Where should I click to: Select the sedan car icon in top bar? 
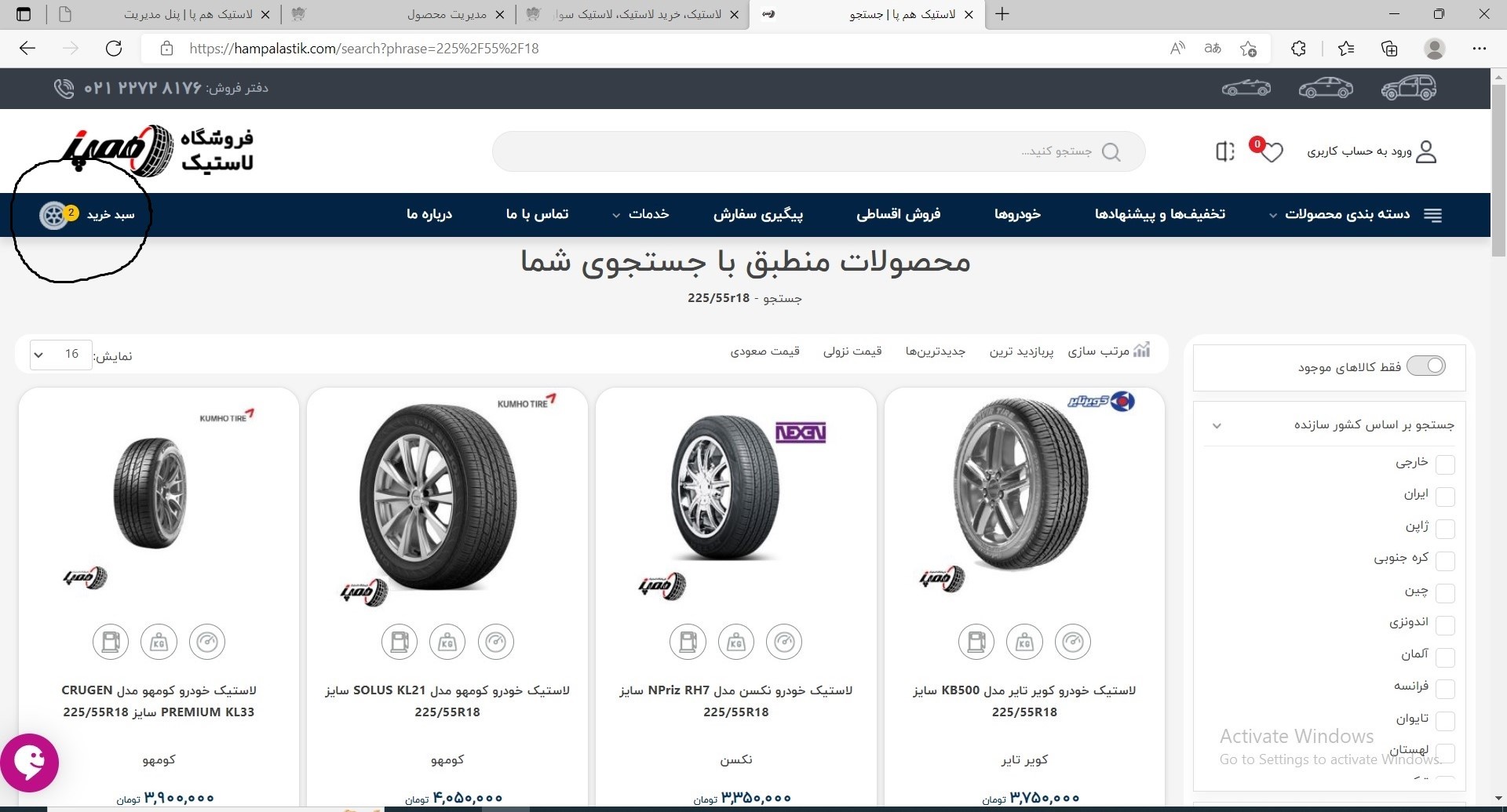(x=1325, y=88)
